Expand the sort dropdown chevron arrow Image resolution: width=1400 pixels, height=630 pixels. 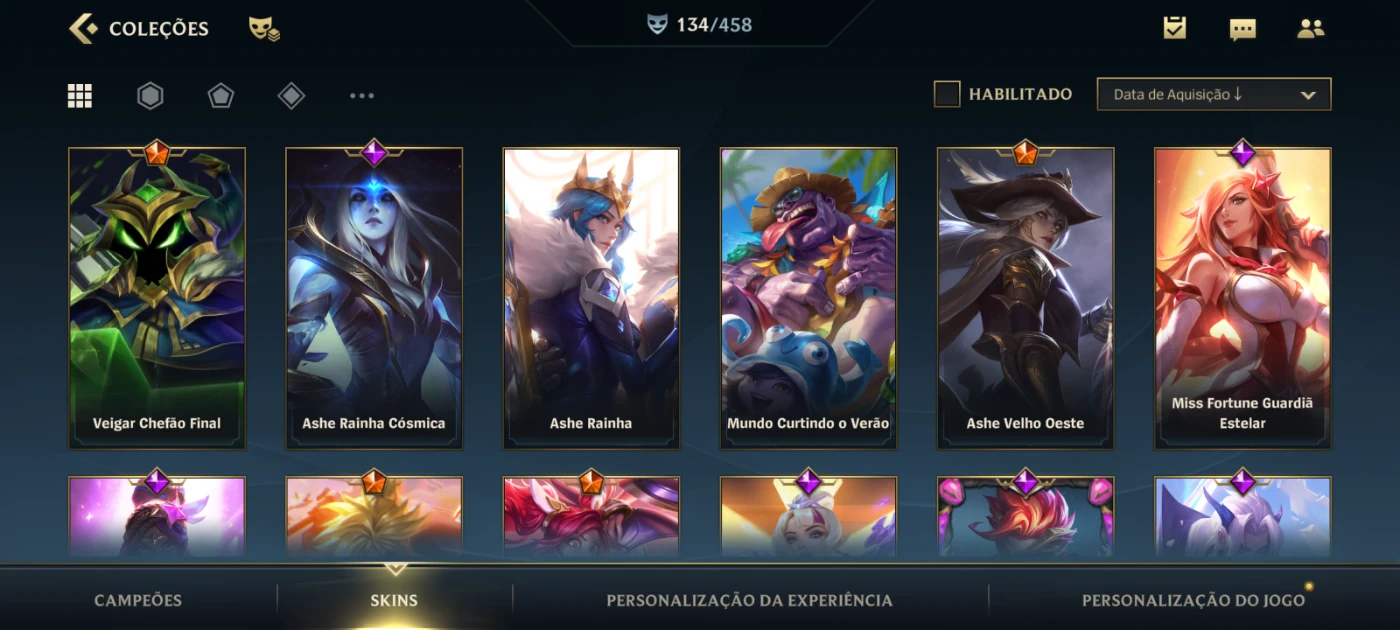[1308, 95]
